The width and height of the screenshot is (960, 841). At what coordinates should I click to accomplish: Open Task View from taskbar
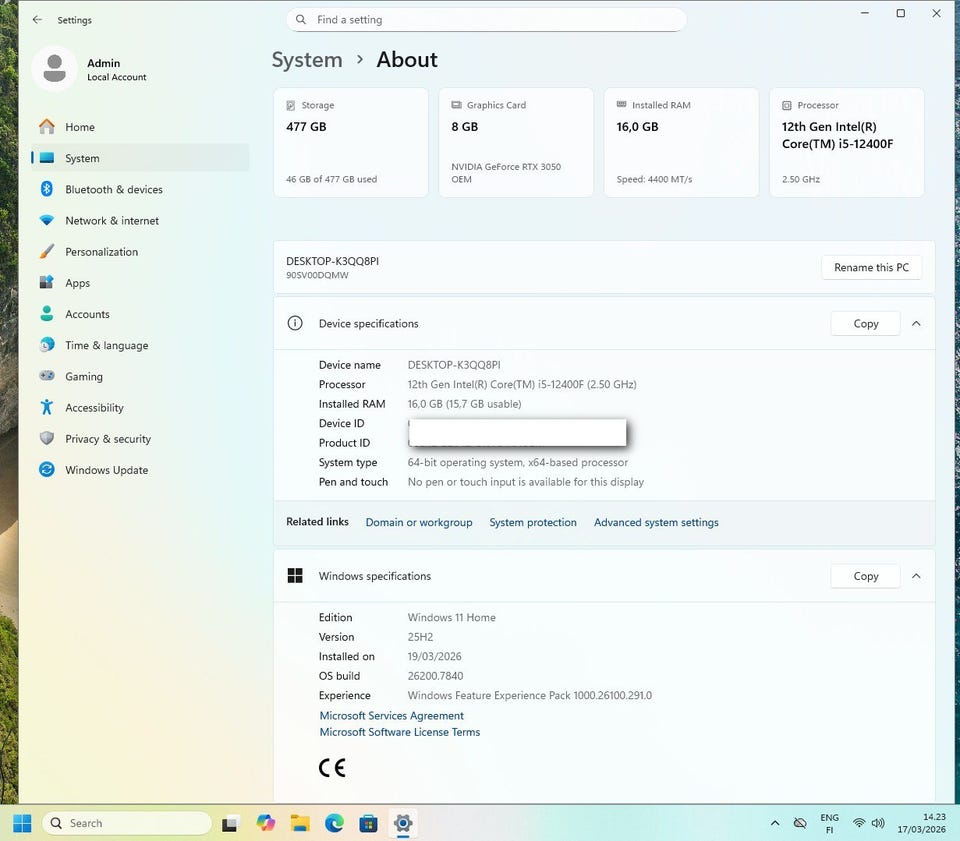pos(230,824)
